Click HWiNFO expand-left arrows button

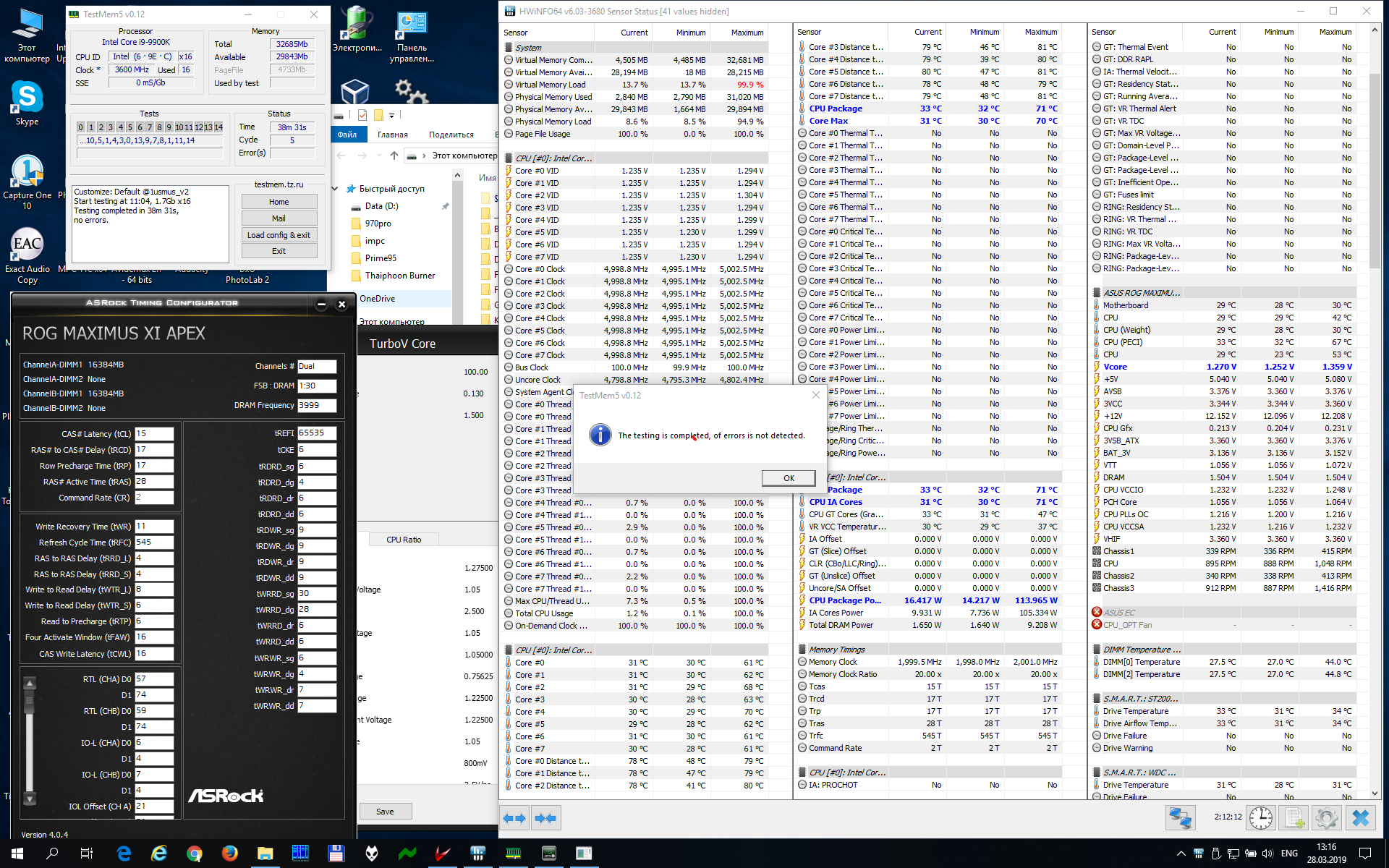(514, 818)
